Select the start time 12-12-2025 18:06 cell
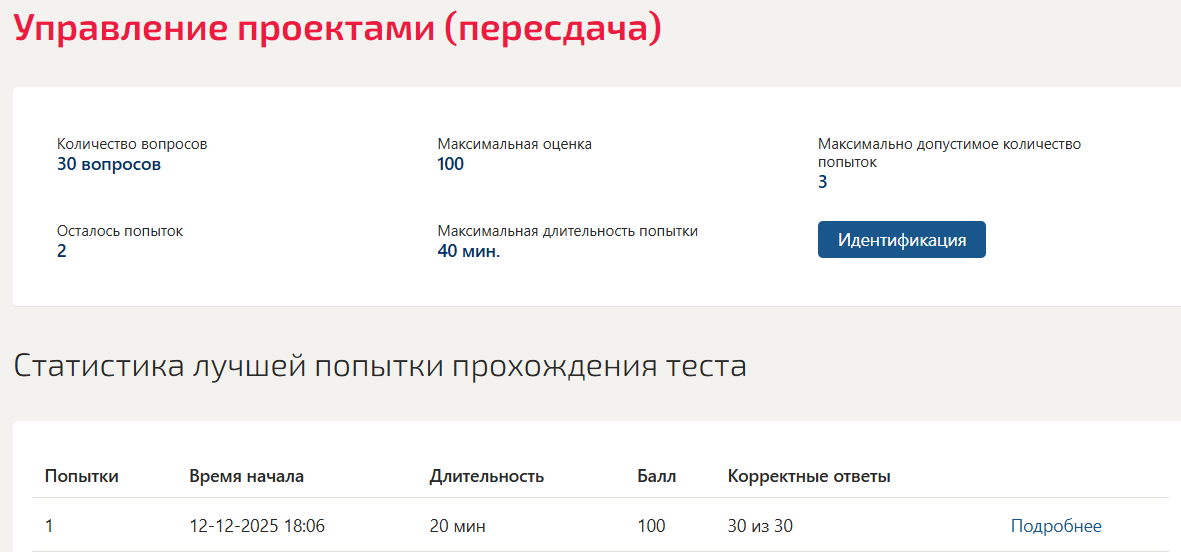 257,526
